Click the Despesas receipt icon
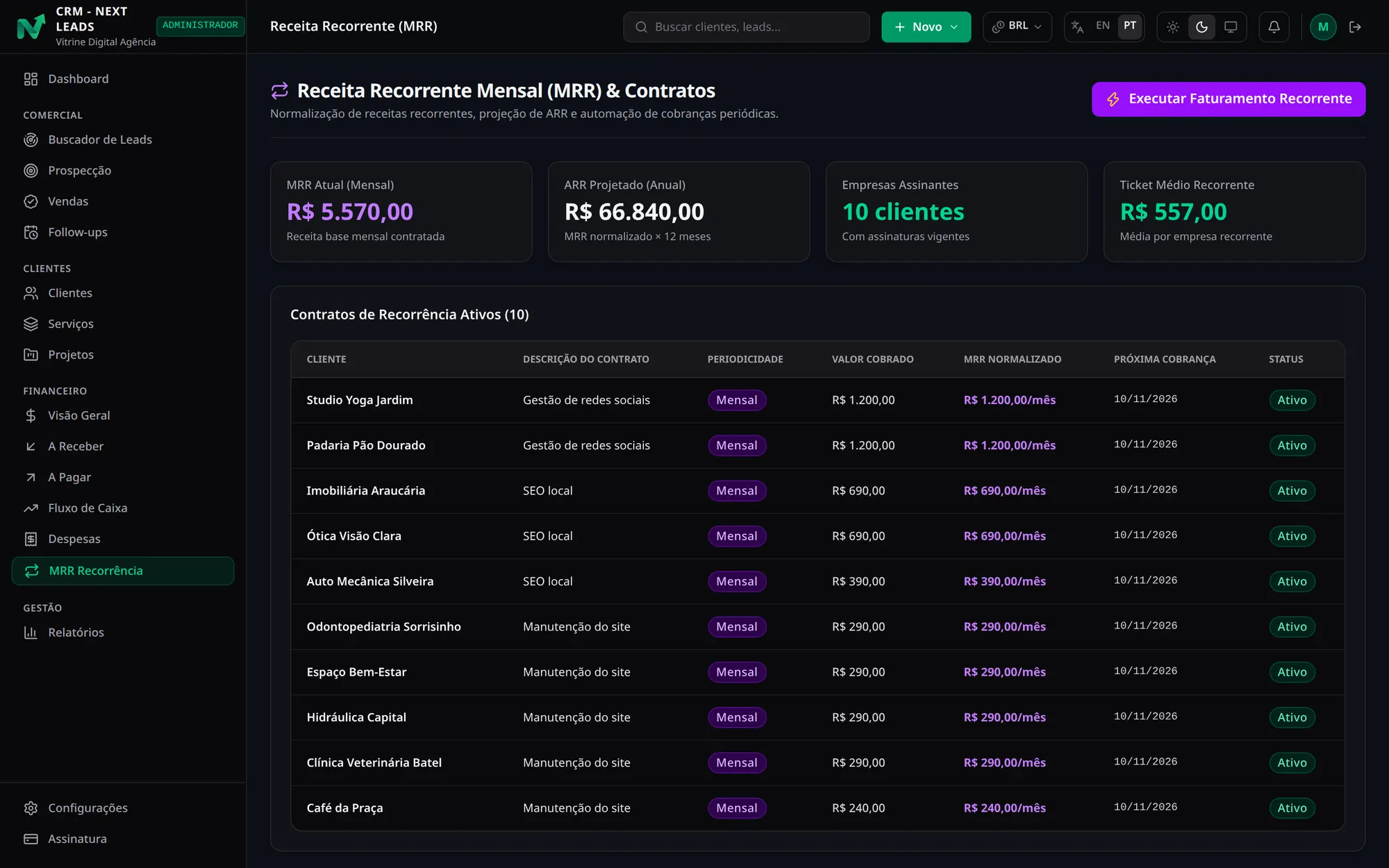Viewport: 1389px width, 868px height. (x=31, y=539)
